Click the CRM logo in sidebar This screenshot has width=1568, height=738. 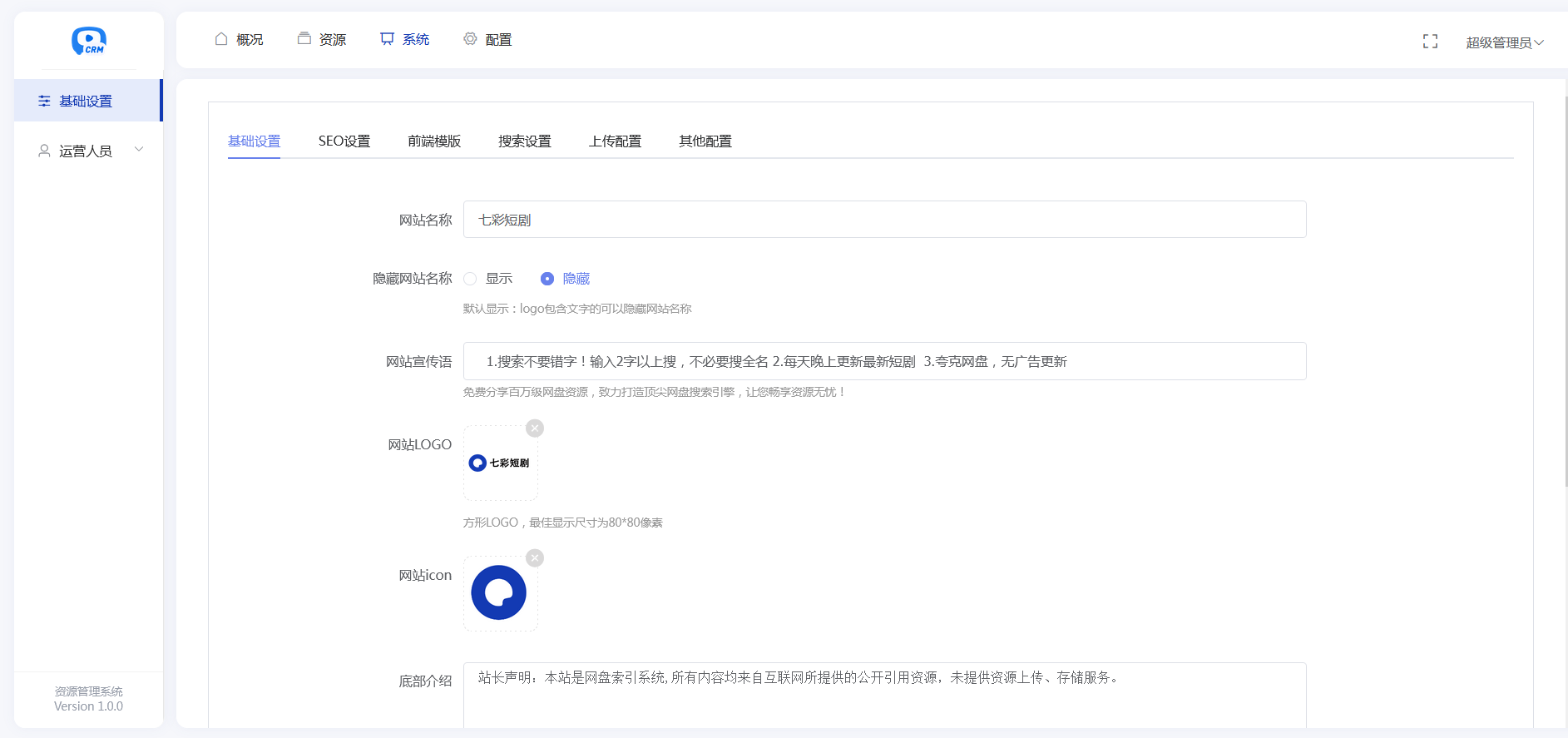(89, 41)
